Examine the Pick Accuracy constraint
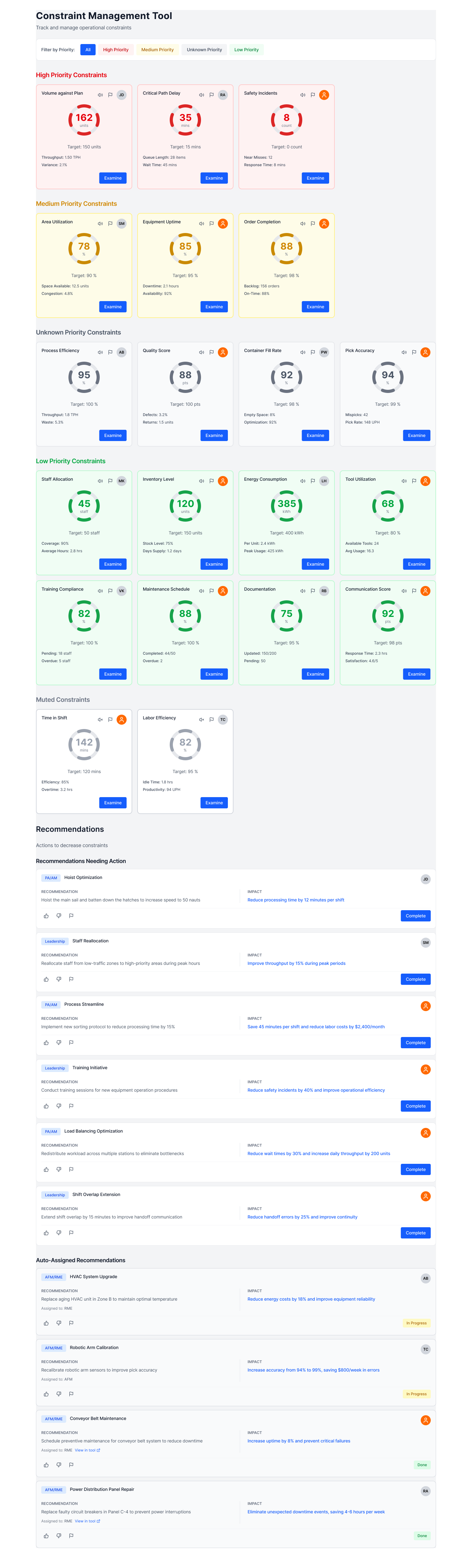Image resolution: width=472 pixels, height=1568 pixels. click(x=417, y=436)
